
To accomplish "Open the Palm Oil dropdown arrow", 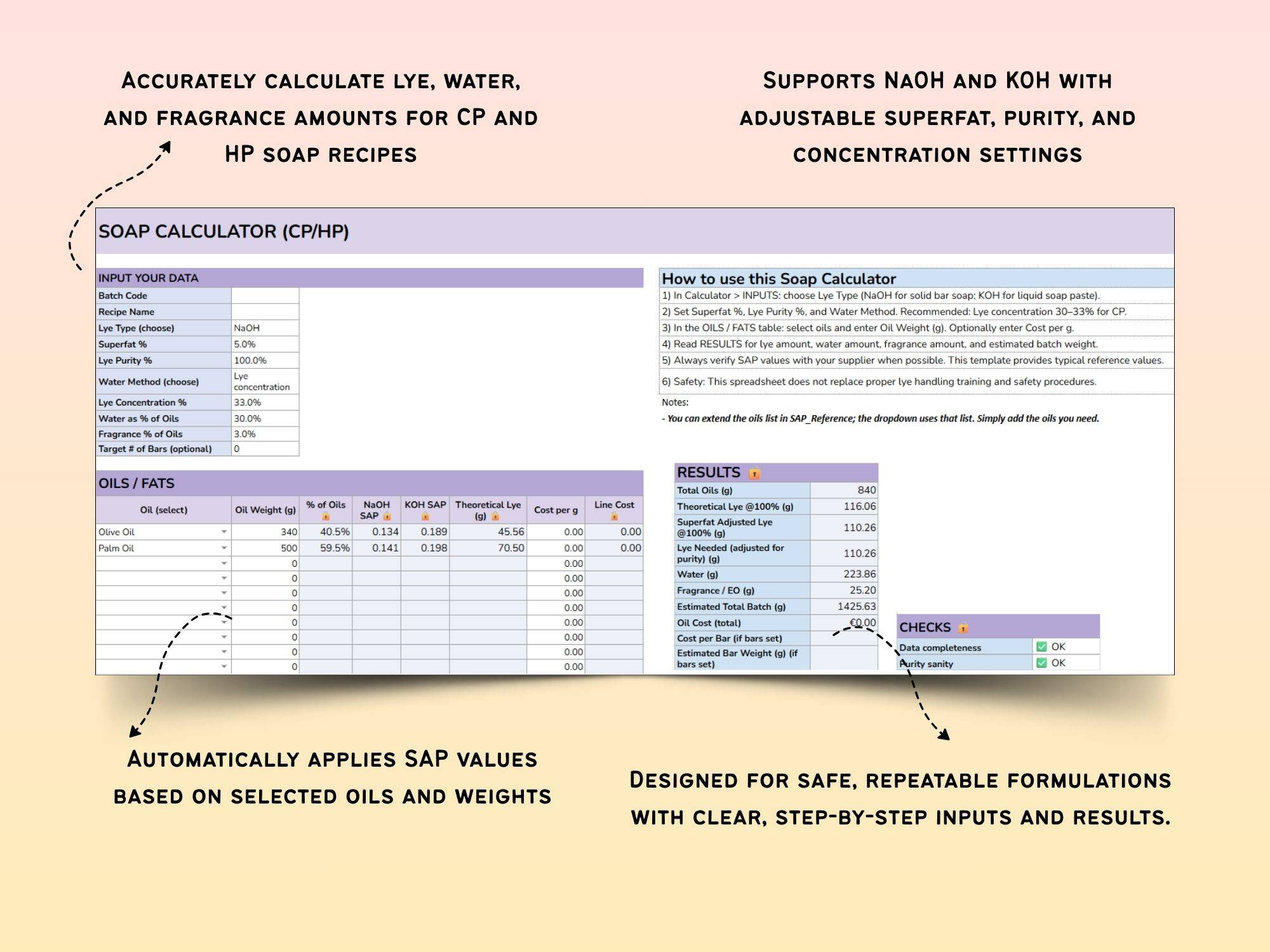I will coord(224,548).
